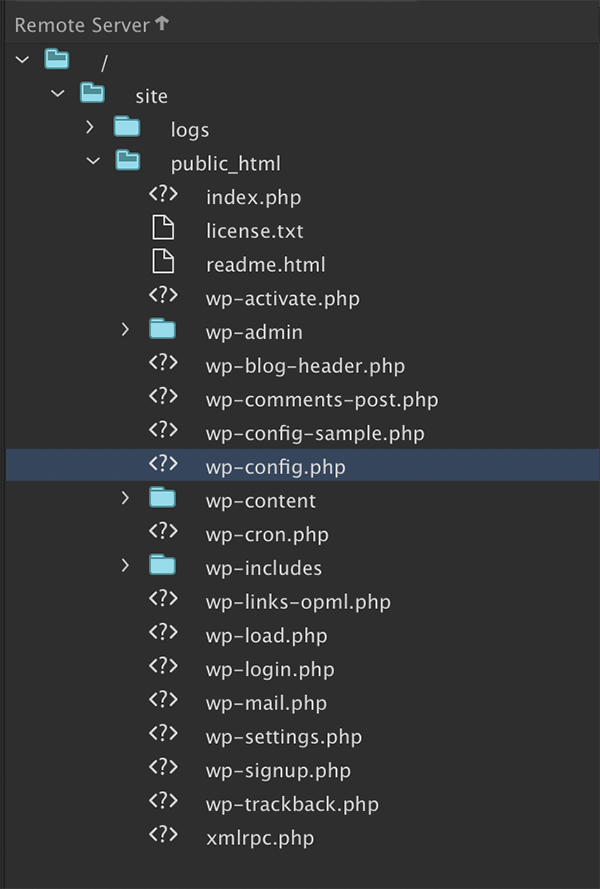Click the logs folder icon
600x889 pixels.
pyautogui.click(x=127, y=129)
